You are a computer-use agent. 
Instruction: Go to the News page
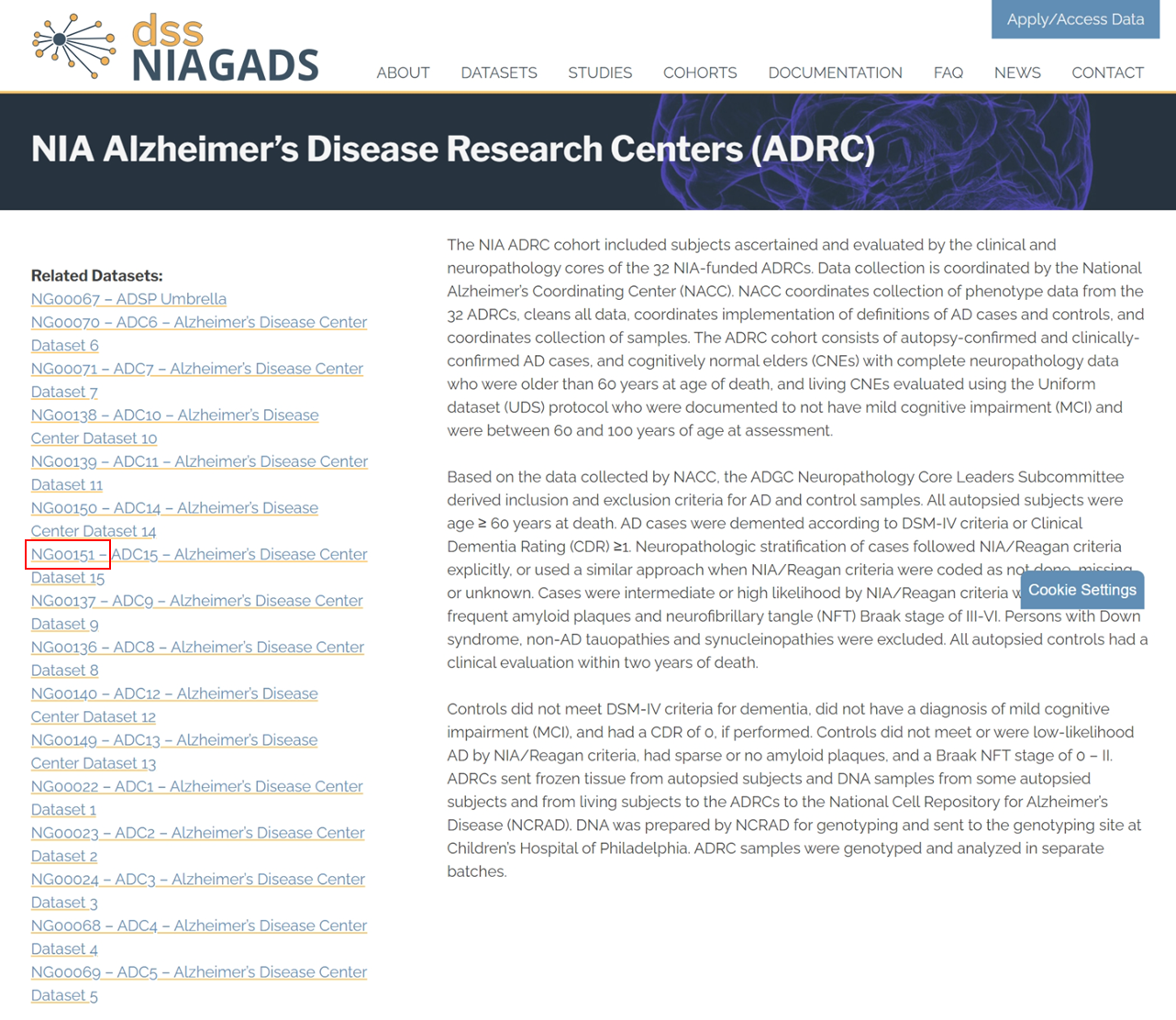[1017, 72]
